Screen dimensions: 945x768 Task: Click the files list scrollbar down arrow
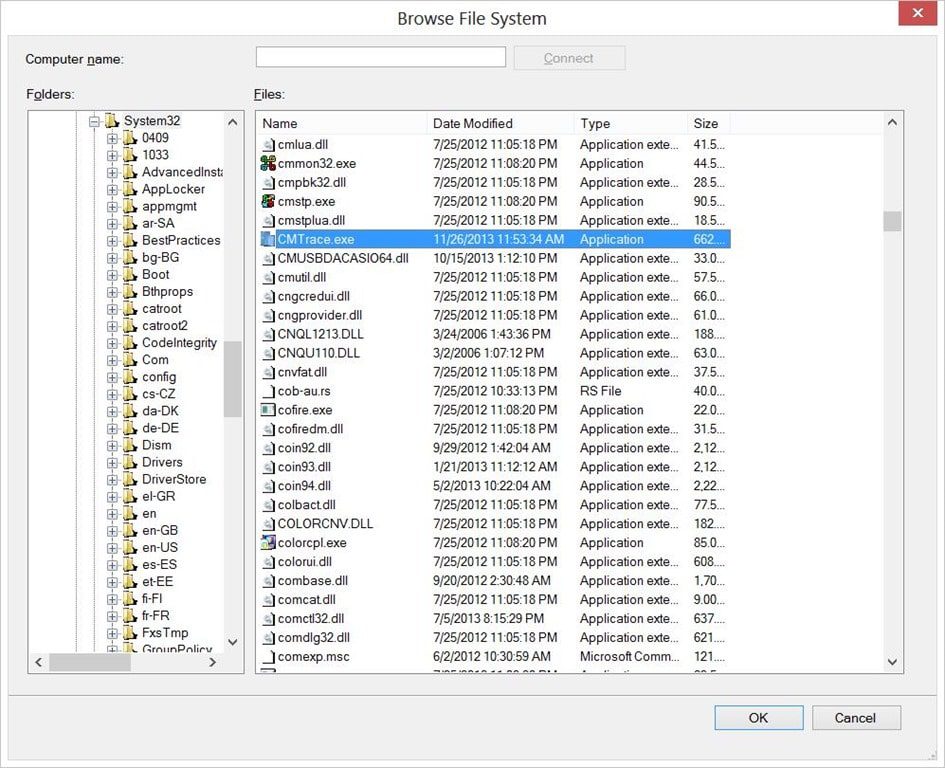pos(890,662)
